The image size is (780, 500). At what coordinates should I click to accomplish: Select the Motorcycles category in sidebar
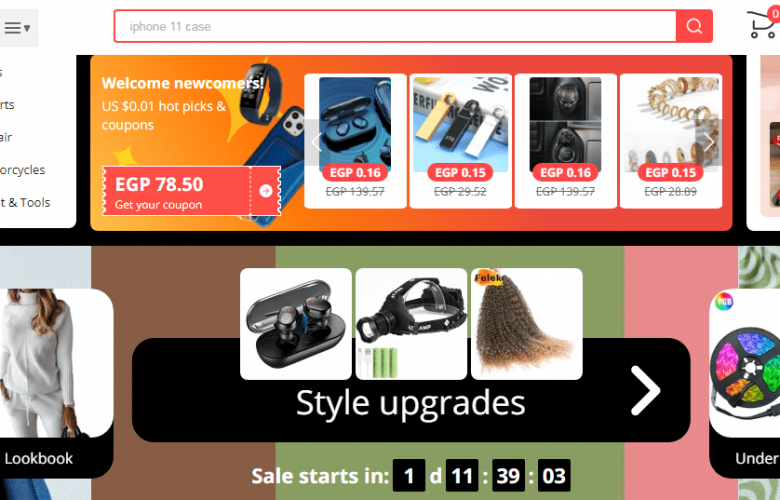[22, 170]
